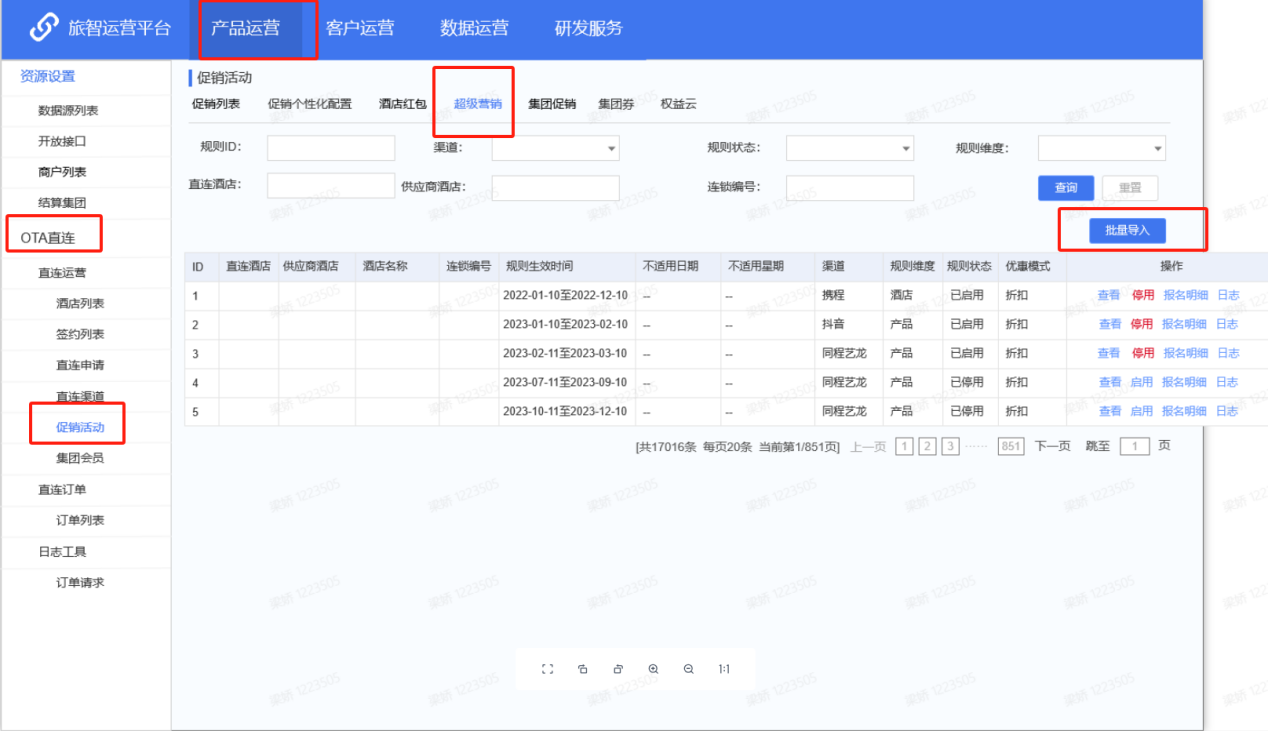
Task: Open 日志 for rule ID 3
Action: tap(1227, 353)
